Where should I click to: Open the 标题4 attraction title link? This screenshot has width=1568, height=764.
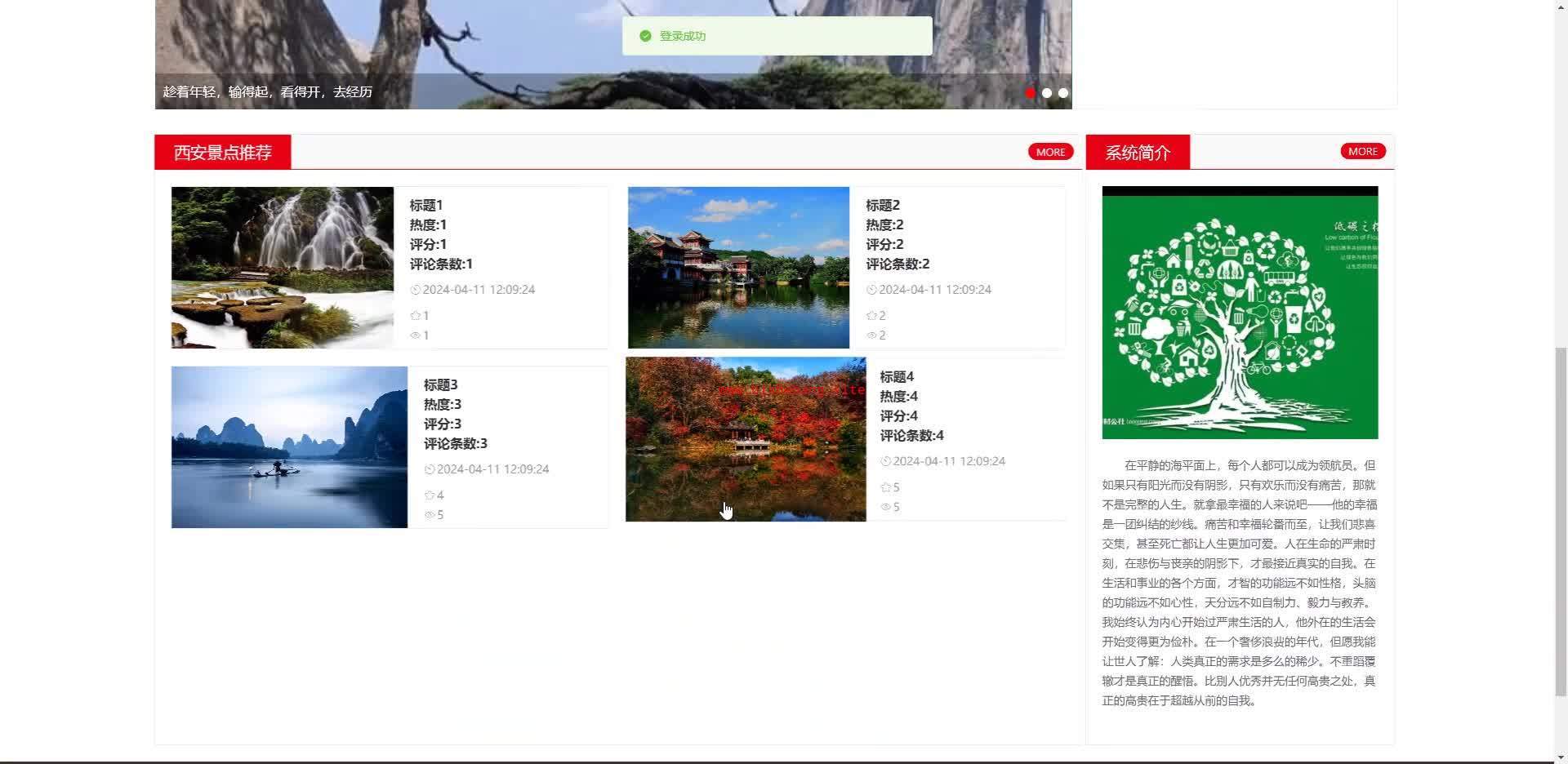pyautogui.click(x=897, y=376)
